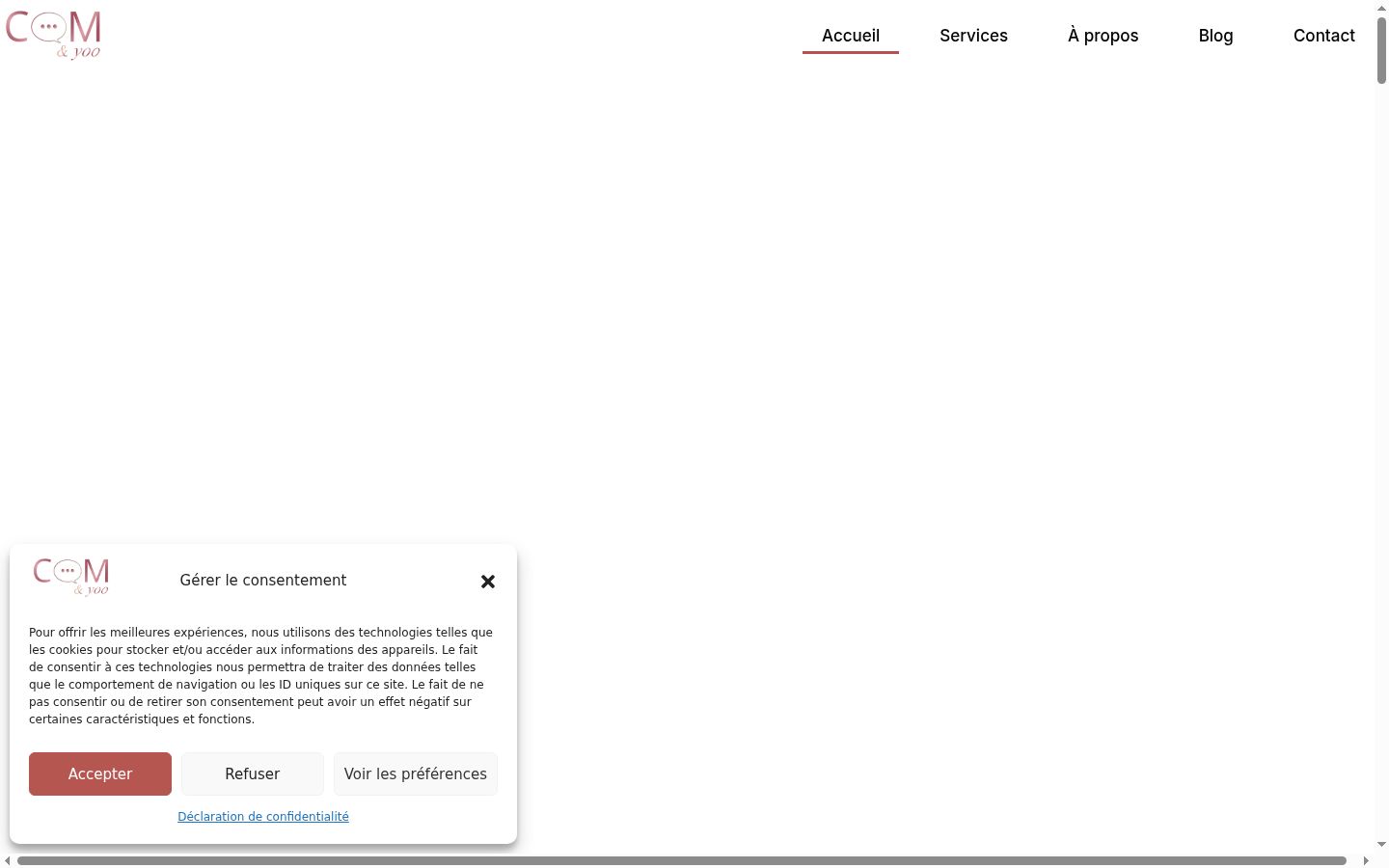Open the Déclaration de confidentialité link
The width and height of the screenshot is (1389, 868).
pyautogui.click(x=263, y=816)
